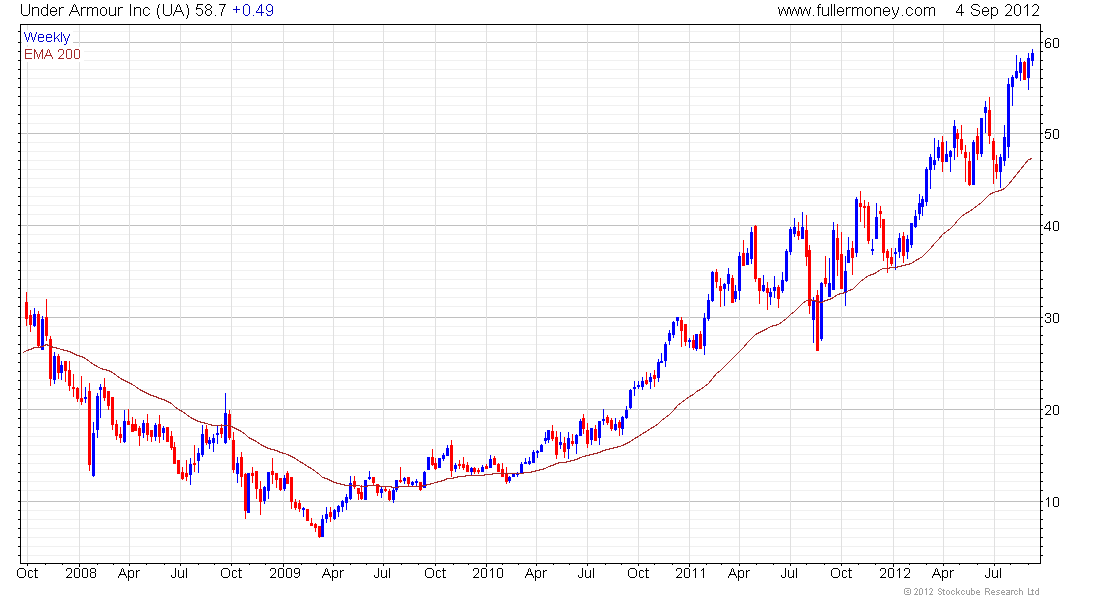Image resolution: width=1100 pixels, height=600 pixels.
Task: Click the '2008' year label on time axis
Action: 81,573
